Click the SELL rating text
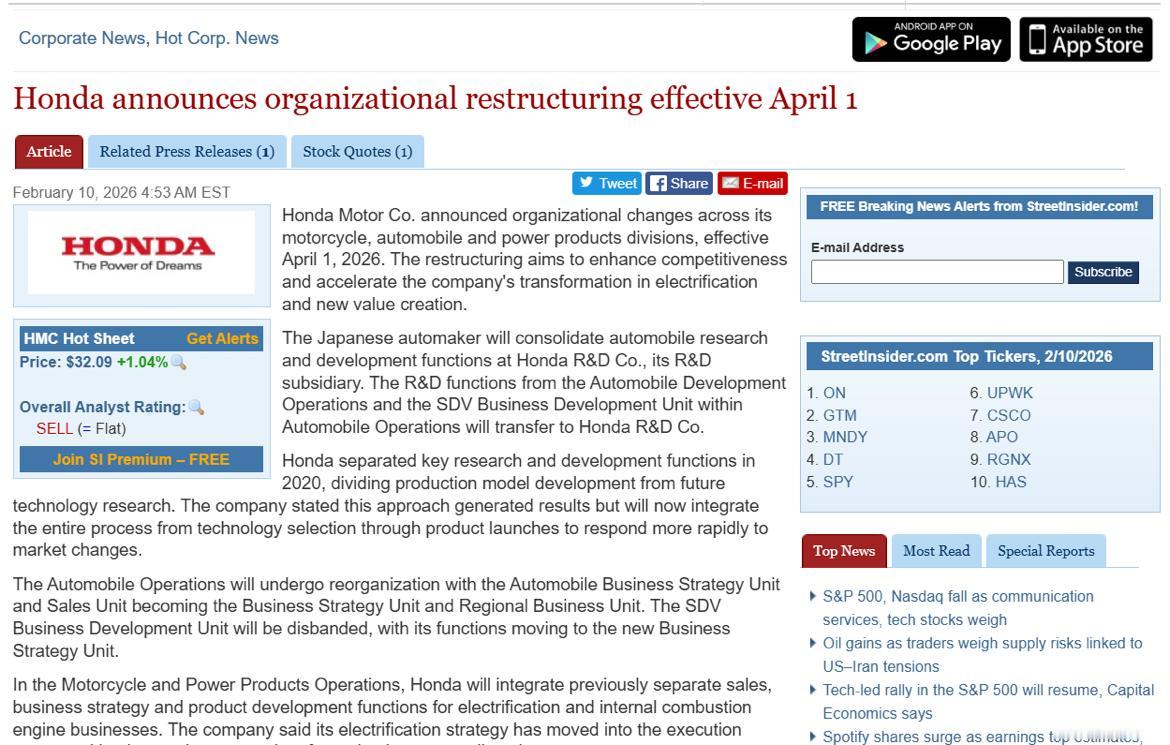Image resolution: width=1170 pixels, height=745 pixels. pyautogui.click(x=54, y=428)
